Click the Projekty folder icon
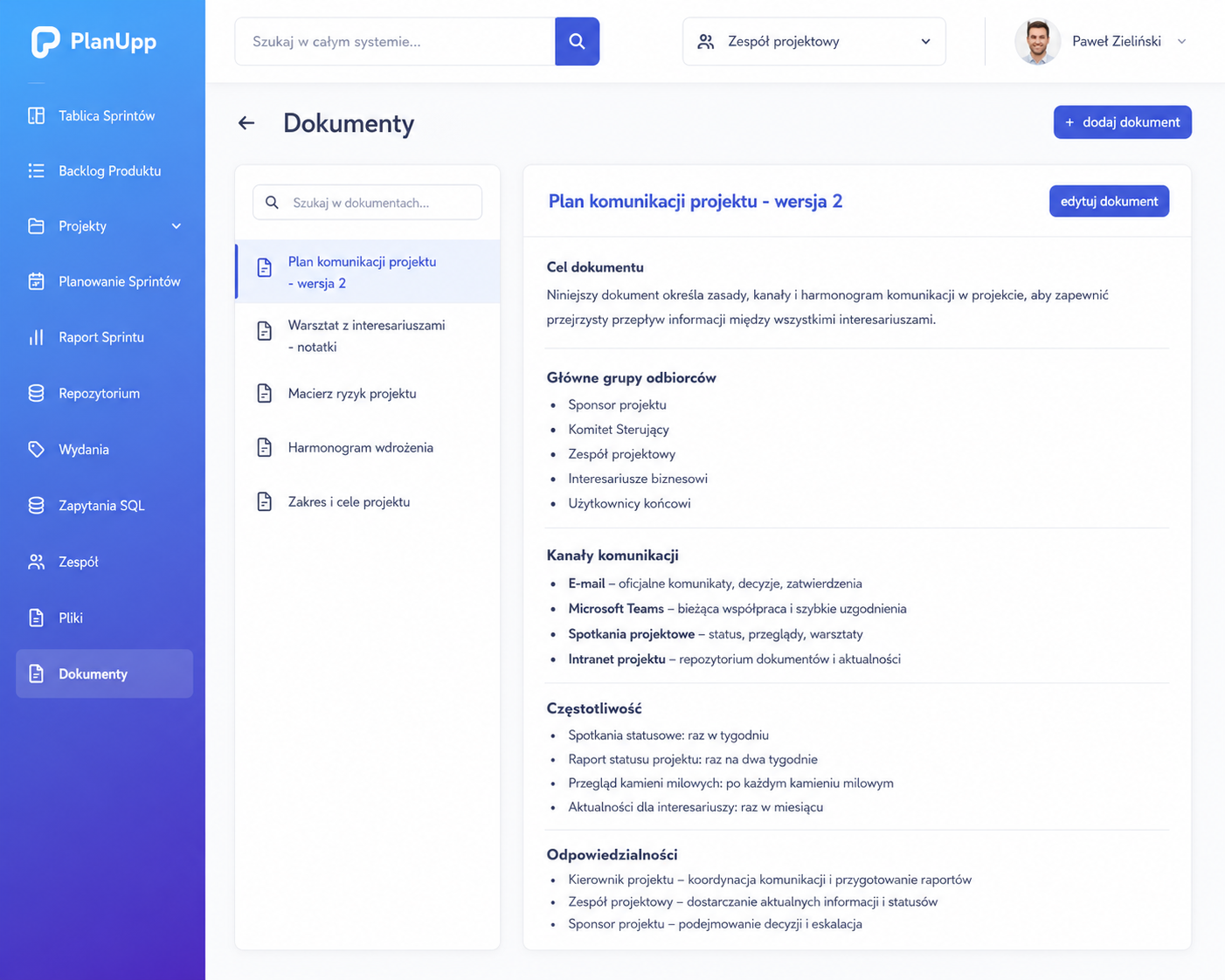The height and width of the screenshot is (980, 1225). pos(36,226)
